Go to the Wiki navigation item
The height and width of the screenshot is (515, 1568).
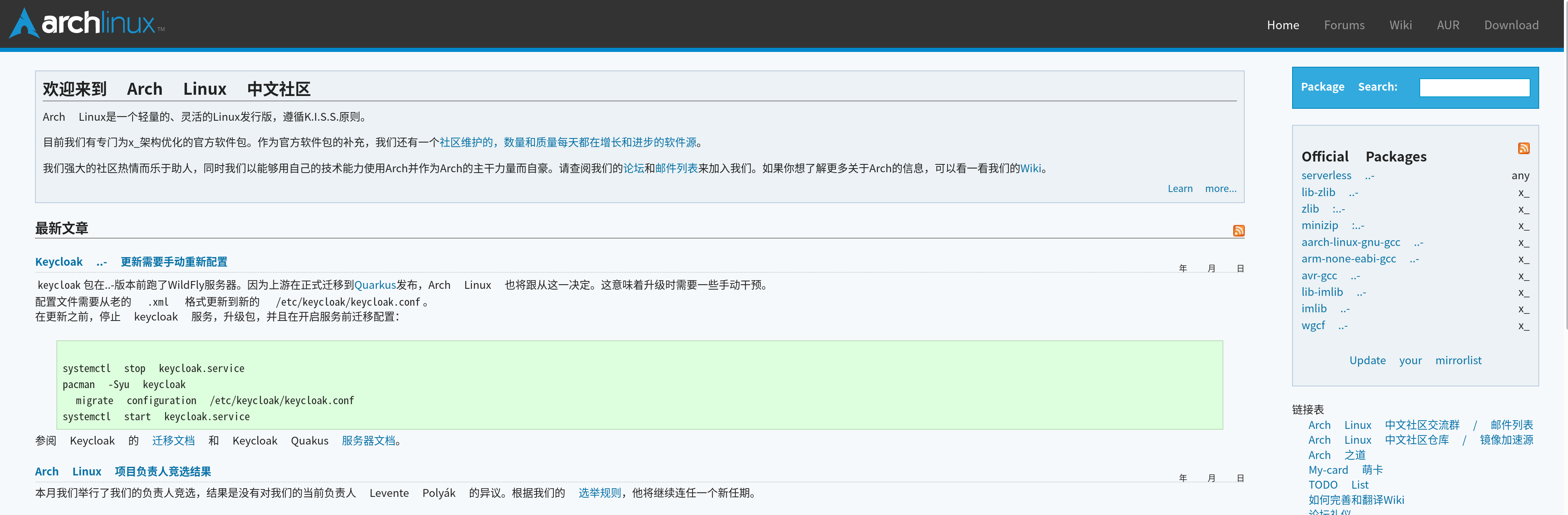pyautogui.click(x=1400, y=25)
